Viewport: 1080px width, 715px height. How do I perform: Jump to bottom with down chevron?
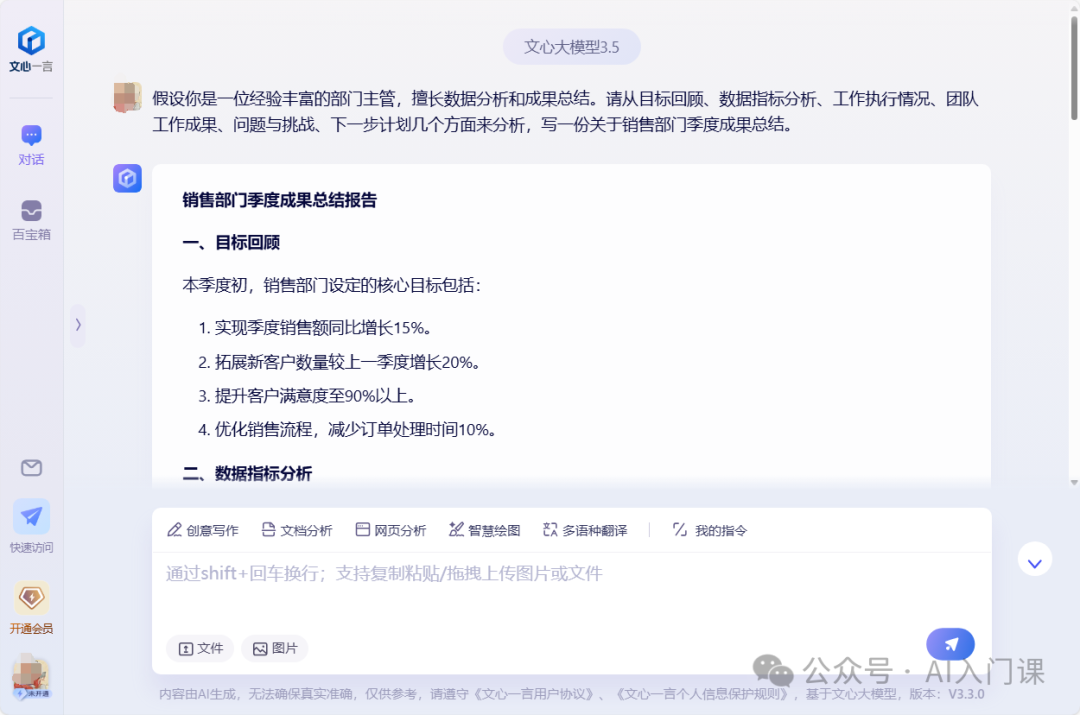(x=1035, y=560)
